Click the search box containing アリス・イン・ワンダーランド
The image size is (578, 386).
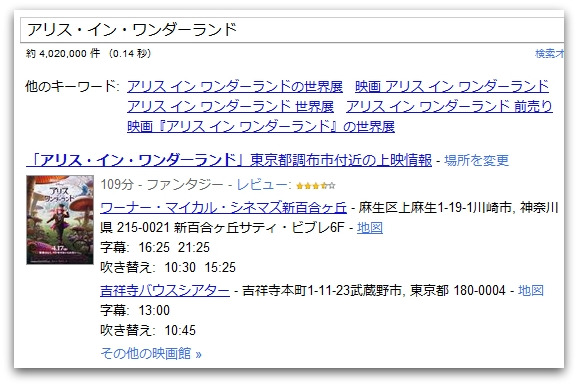click(x=292, y=30)
